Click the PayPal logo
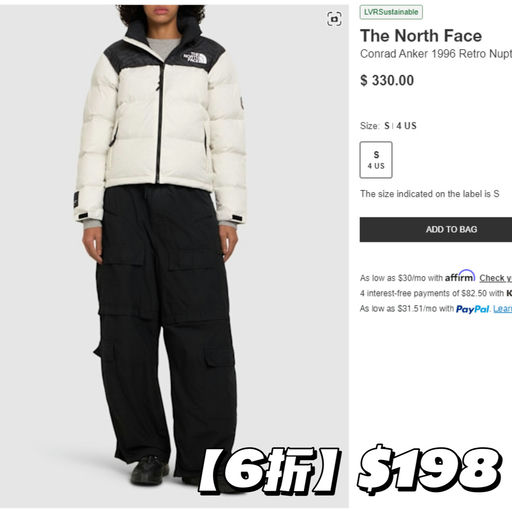Image resolution: width=512 pixels, height=512 pixels. click(473, 309)
